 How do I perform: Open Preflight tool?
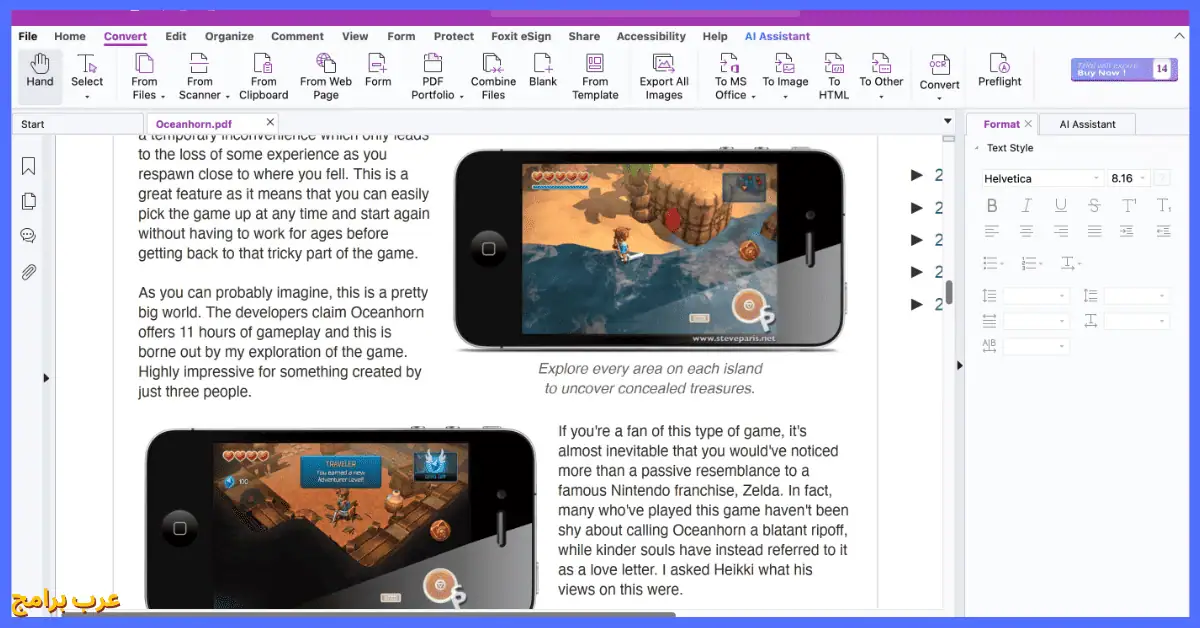point(999,70)
